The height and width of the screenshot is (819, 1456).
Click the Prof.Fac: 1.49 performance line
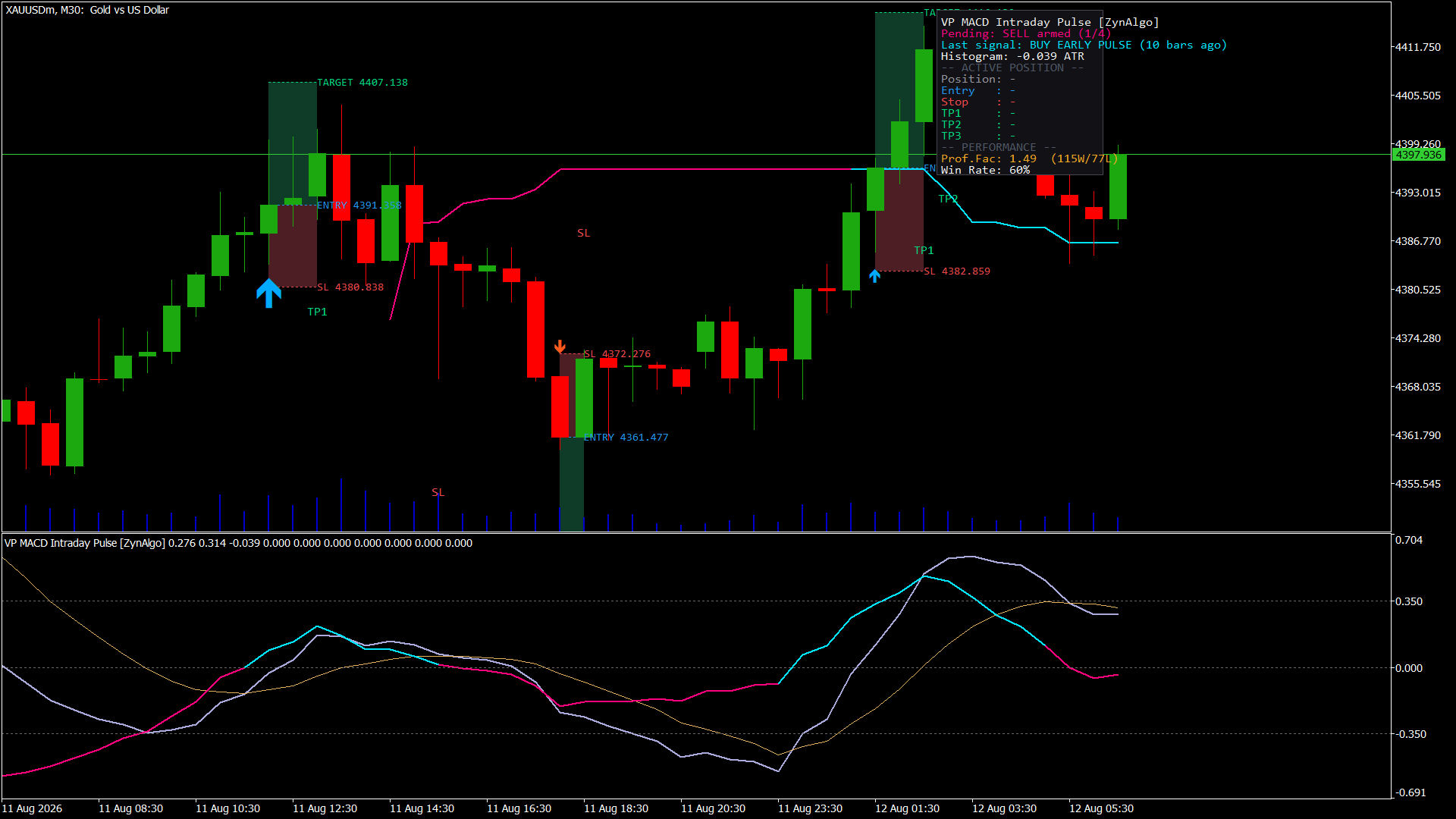coord(1029,159)
